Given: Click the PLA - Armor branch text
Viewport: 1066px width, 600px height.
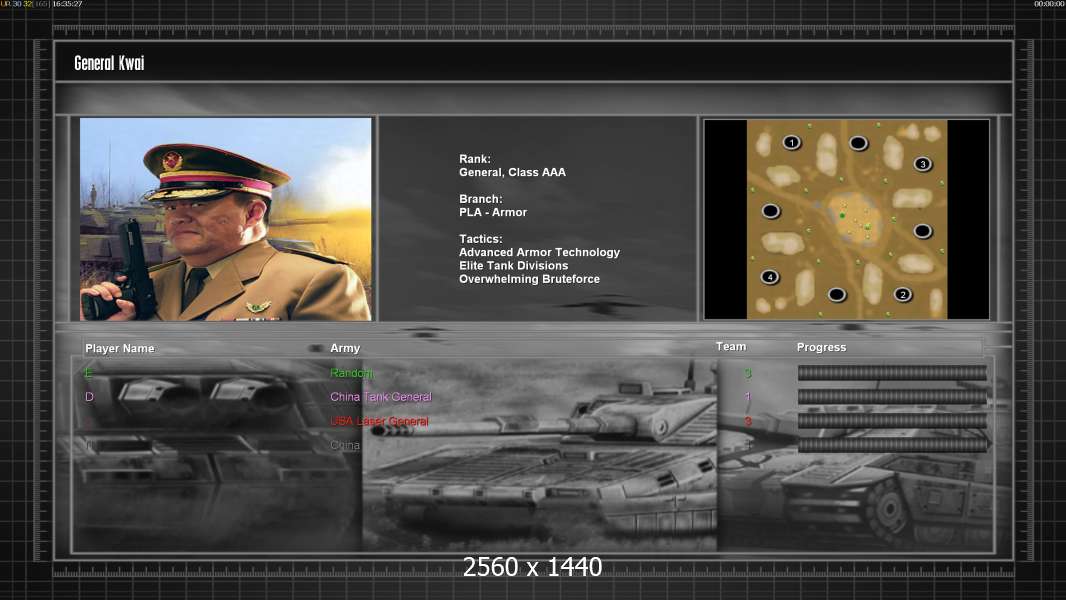Looking at the screenshot, I should click(x=493, y=213).
